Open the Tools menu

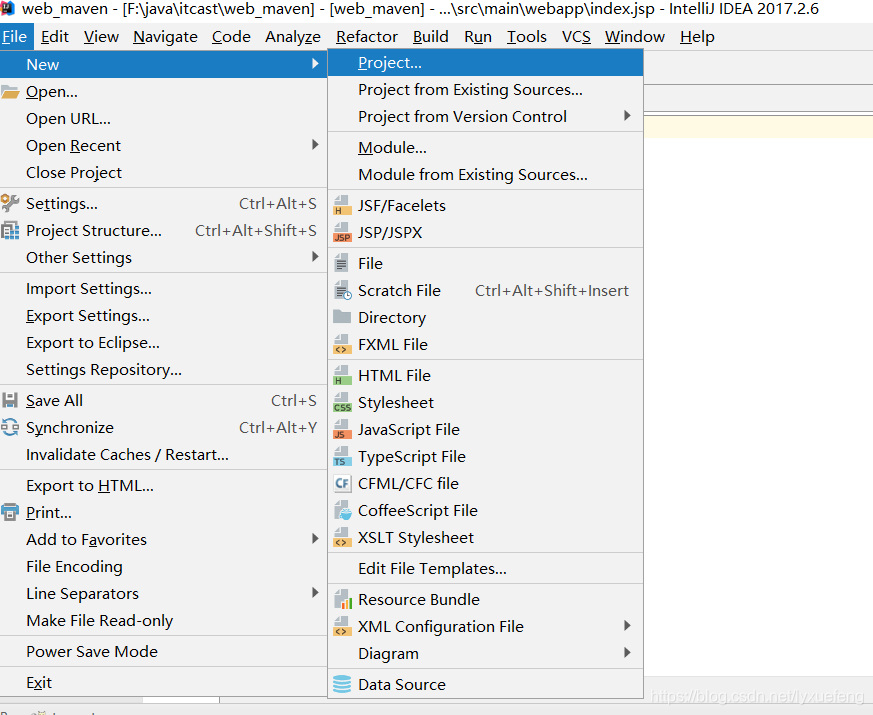tap(527, 37)
